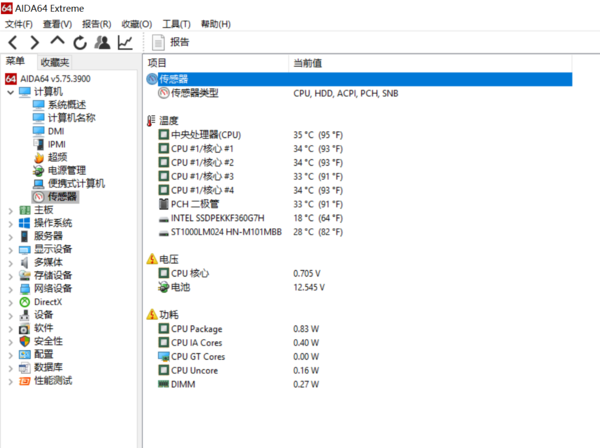
Task: Expand the 显示设备 tree node
Action: click(10, 250)
